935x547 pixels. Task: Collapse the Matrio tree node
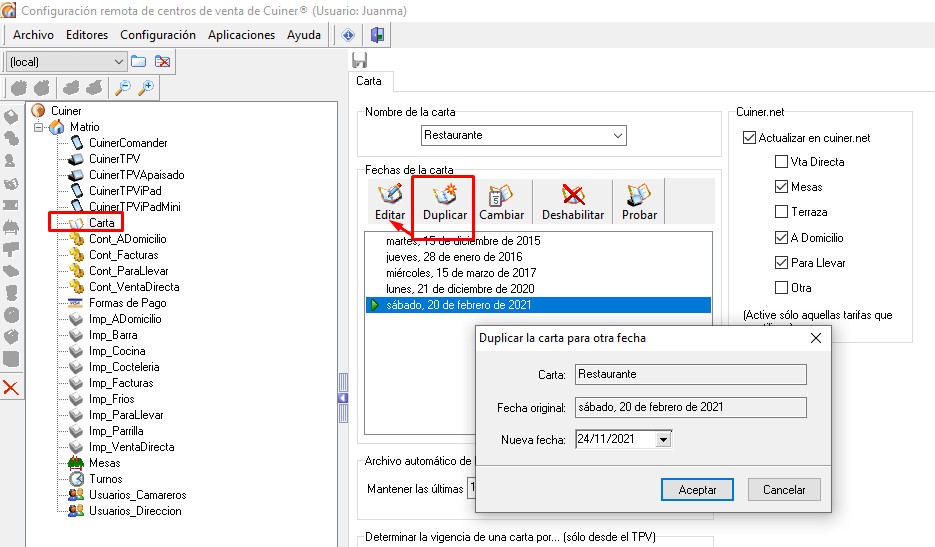(39, 127)
